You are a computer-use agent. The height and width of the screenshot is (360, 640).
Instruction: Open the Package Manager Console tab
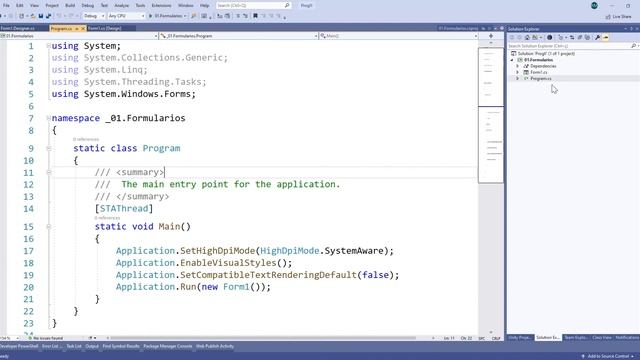point(167,347)
